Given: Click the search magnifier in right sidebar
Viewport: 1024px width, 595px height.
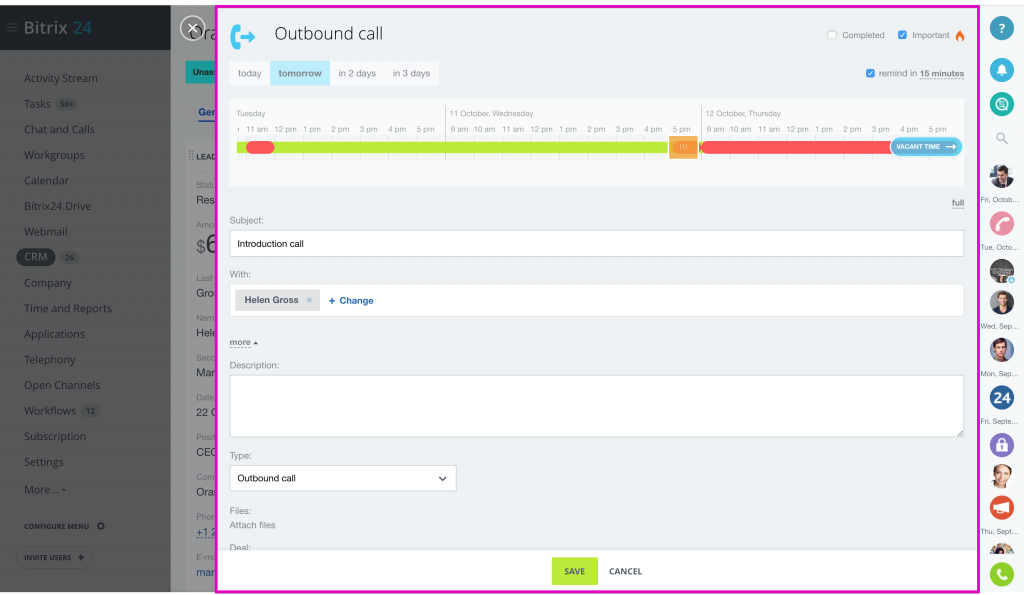Looking at the screenshot, I should (x=1001, y=138).
